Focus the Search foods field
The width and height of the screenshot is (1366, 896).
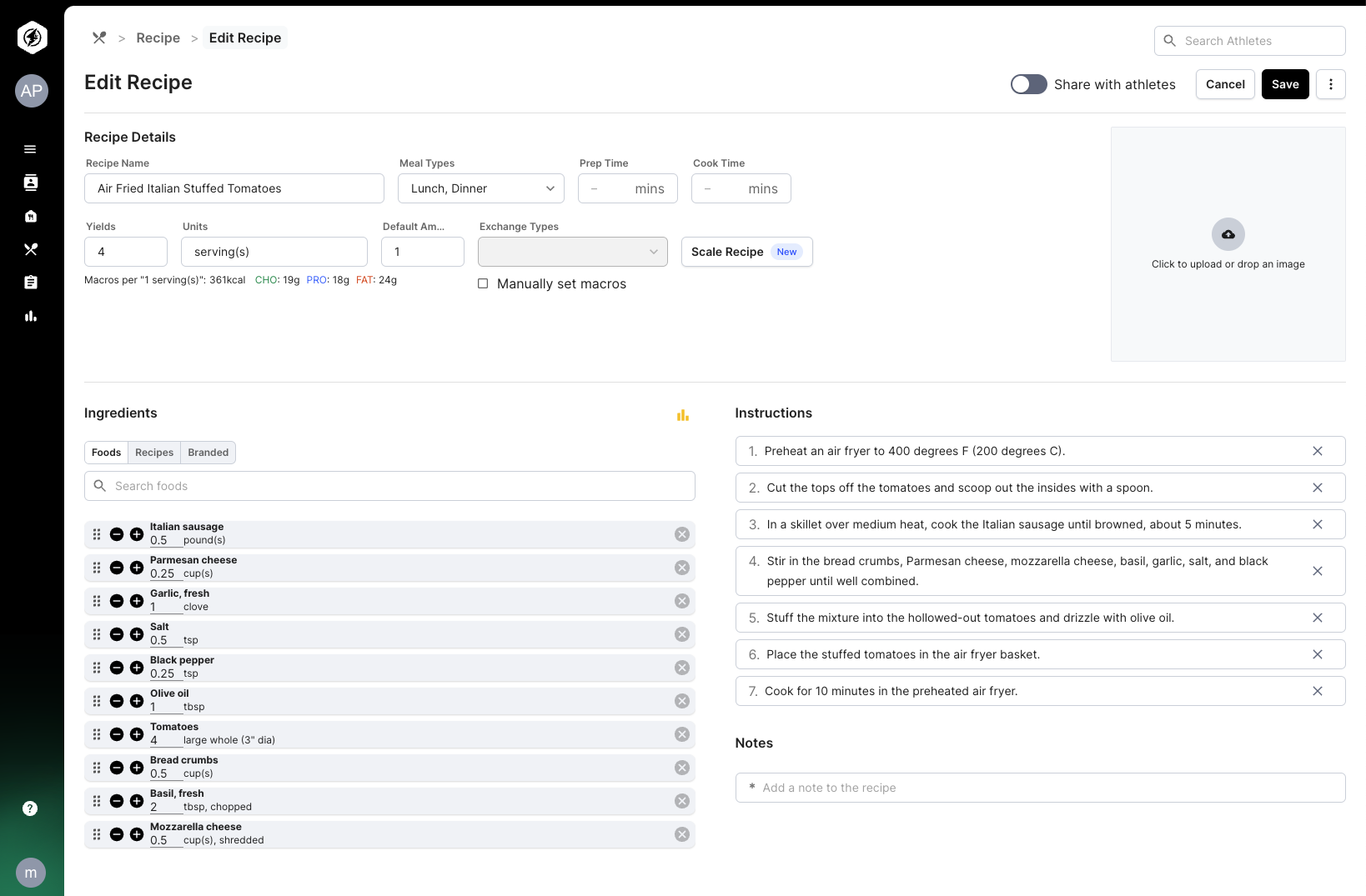click(389, 486)
